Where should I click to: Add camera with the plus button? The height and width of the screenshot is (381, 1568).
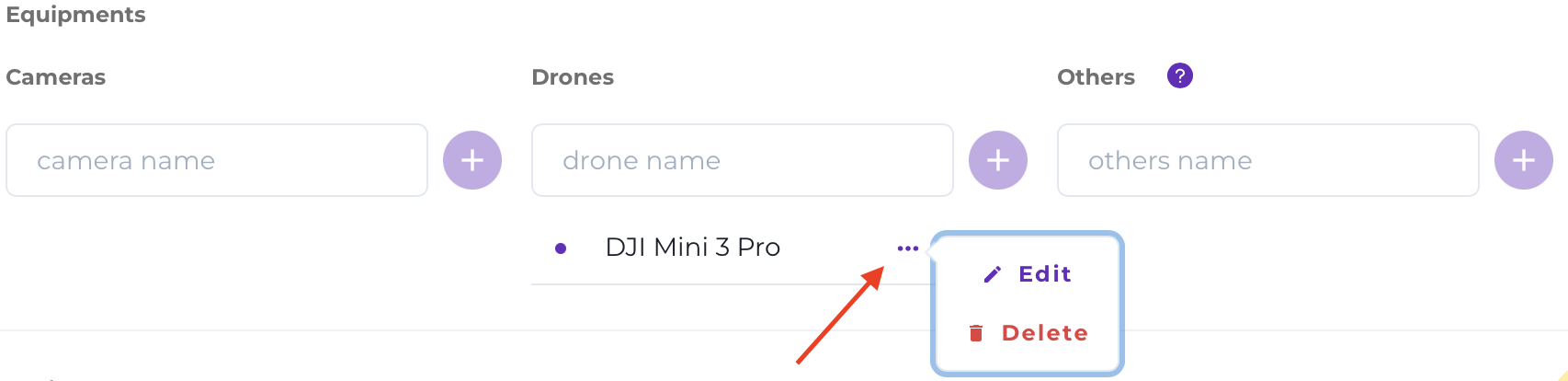click(472, 160)
